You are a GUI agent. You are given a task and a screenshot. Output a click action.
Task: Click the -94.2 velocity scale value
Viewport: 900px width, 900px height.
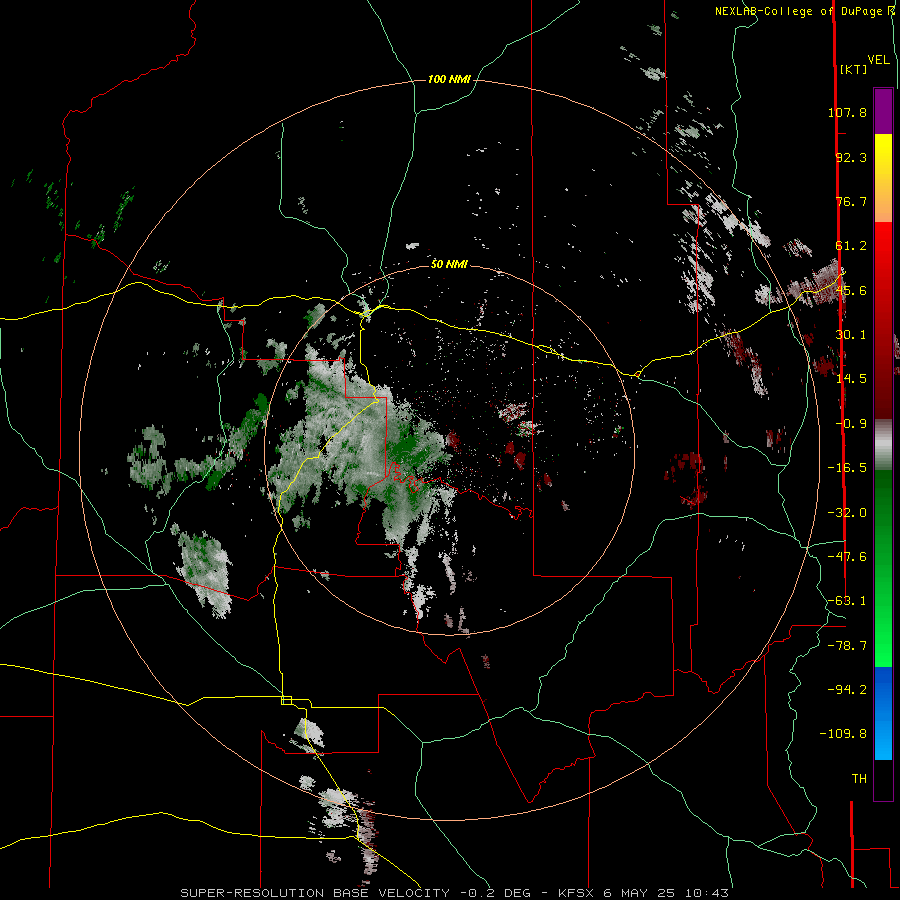[x=847, y=690]
